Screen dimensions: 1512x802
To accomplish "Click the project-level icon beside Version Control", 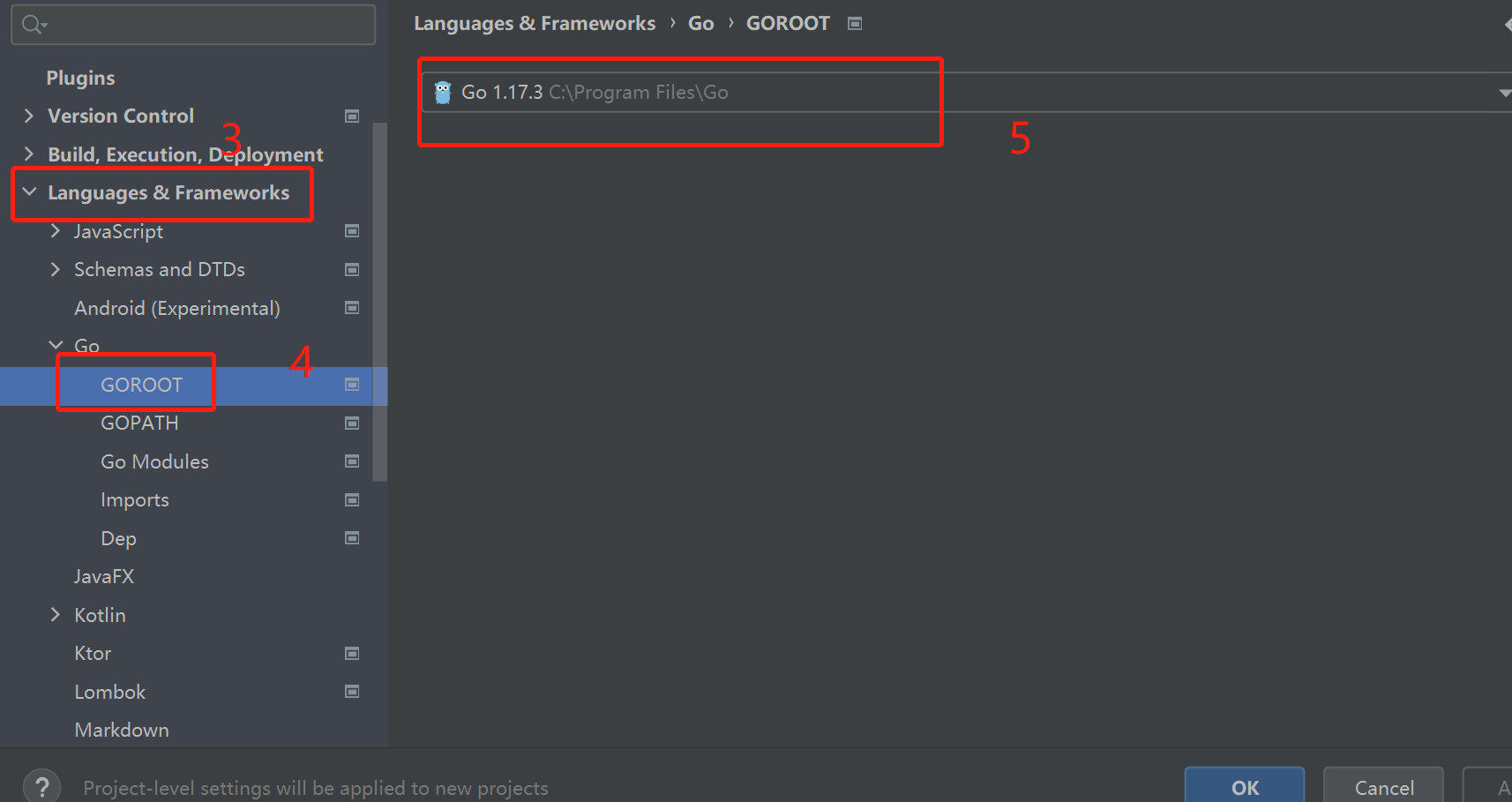I will pyautogui.click(x=352, y=116).
